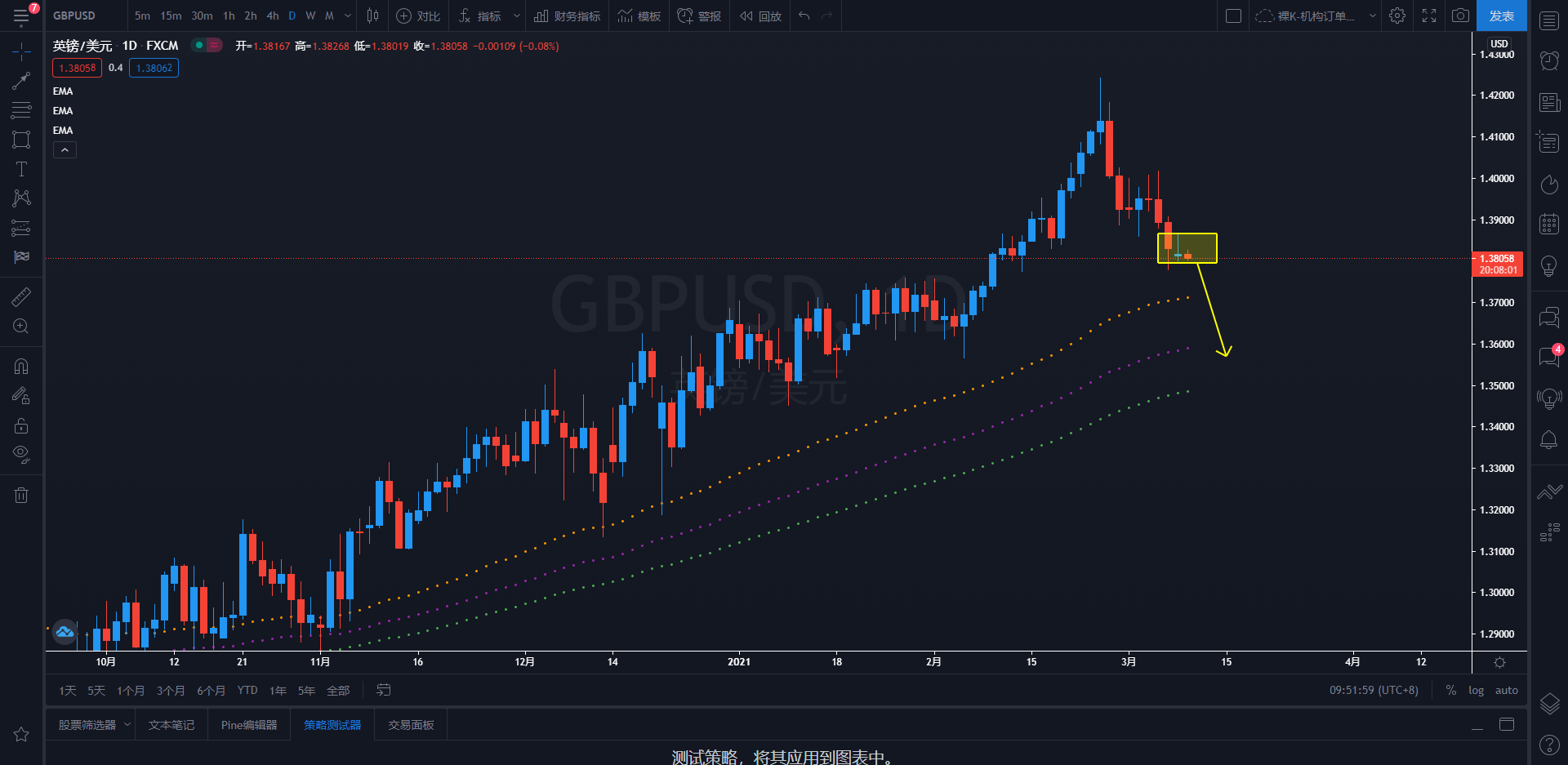Open favorites star toolbar
Screen dimensions: 1568x765
[x=21, y=735]
